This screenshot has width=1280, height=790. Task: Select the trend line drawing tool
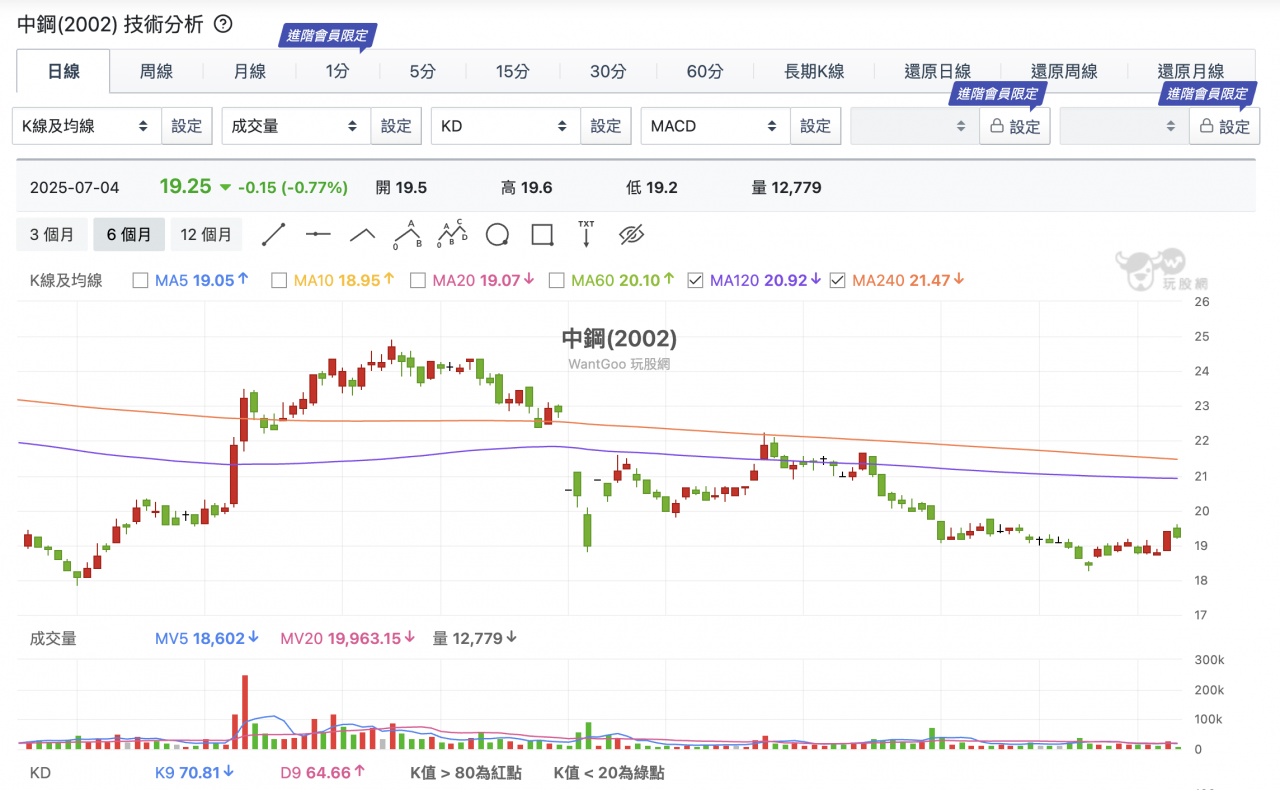point(274,235)
